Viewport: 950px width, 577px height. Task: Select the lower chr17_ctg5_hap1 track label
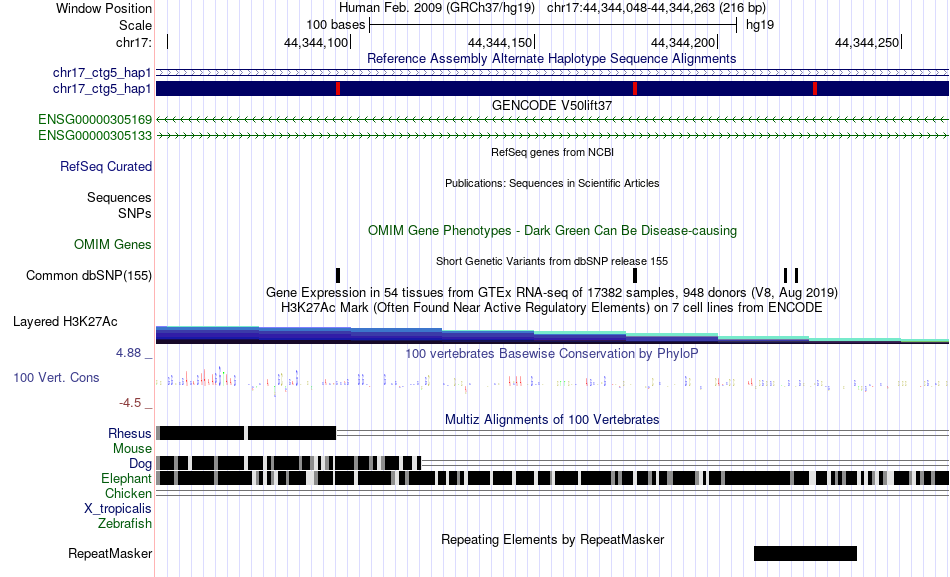coord(102,89)
